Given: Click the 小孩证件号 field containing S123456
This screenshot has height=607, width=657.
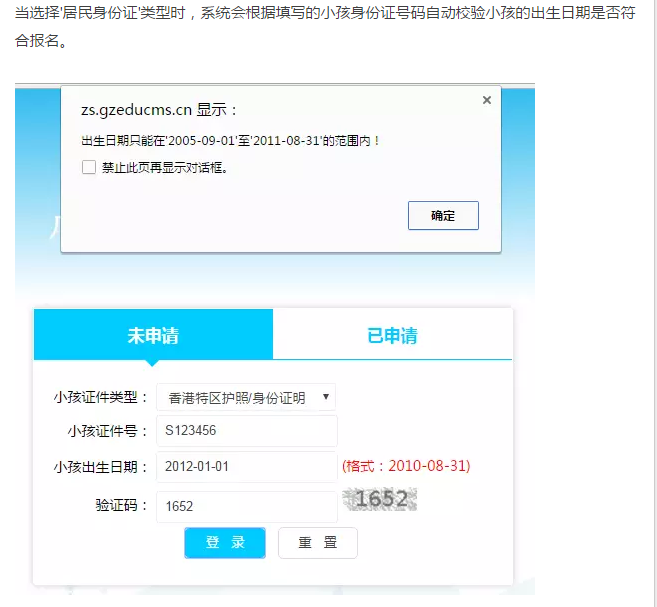Looking at the screenshot, I should pyautogui.click(x=246, y=431).
